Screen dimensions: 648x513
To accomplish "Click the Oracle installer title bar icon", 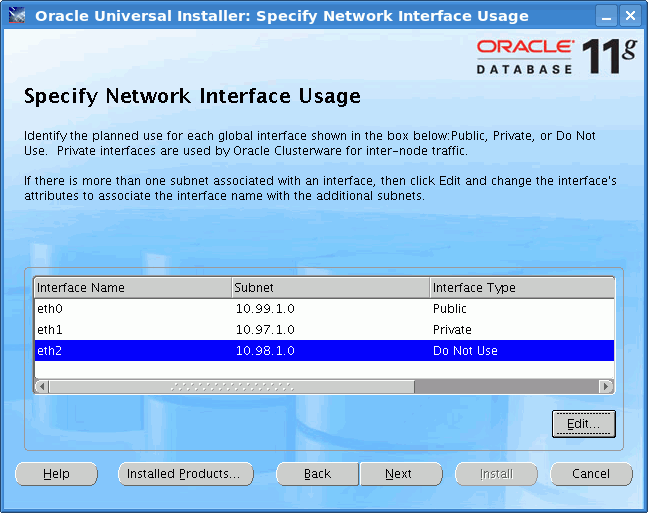I will click(x=17, y=16).
